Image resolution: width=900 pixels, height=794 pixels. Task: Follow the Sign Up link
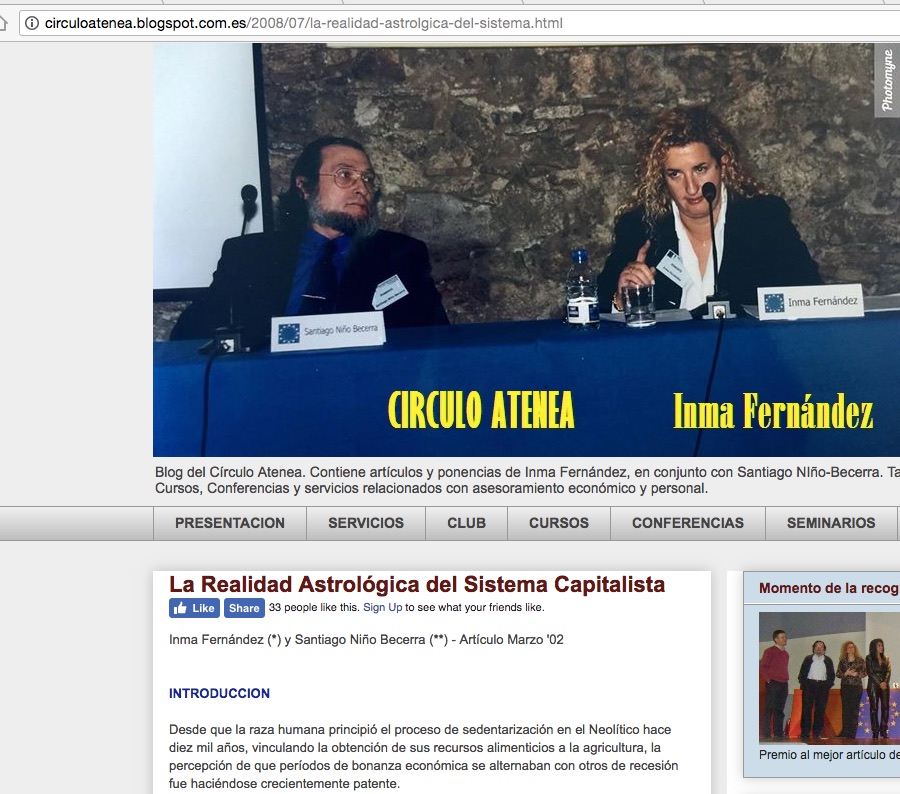[x=382, y=608]
